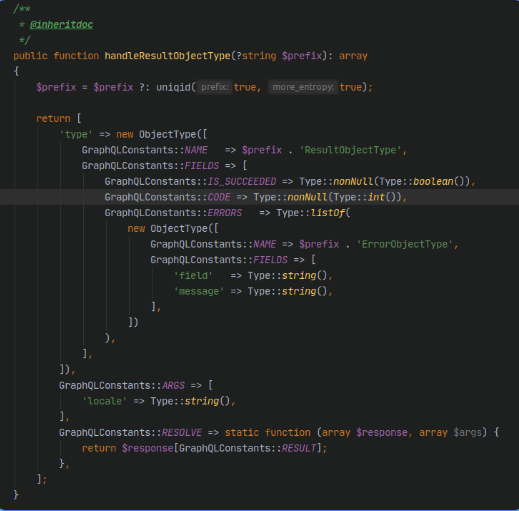Click the IS_SUCCEEDED constant

pos(242,181)
